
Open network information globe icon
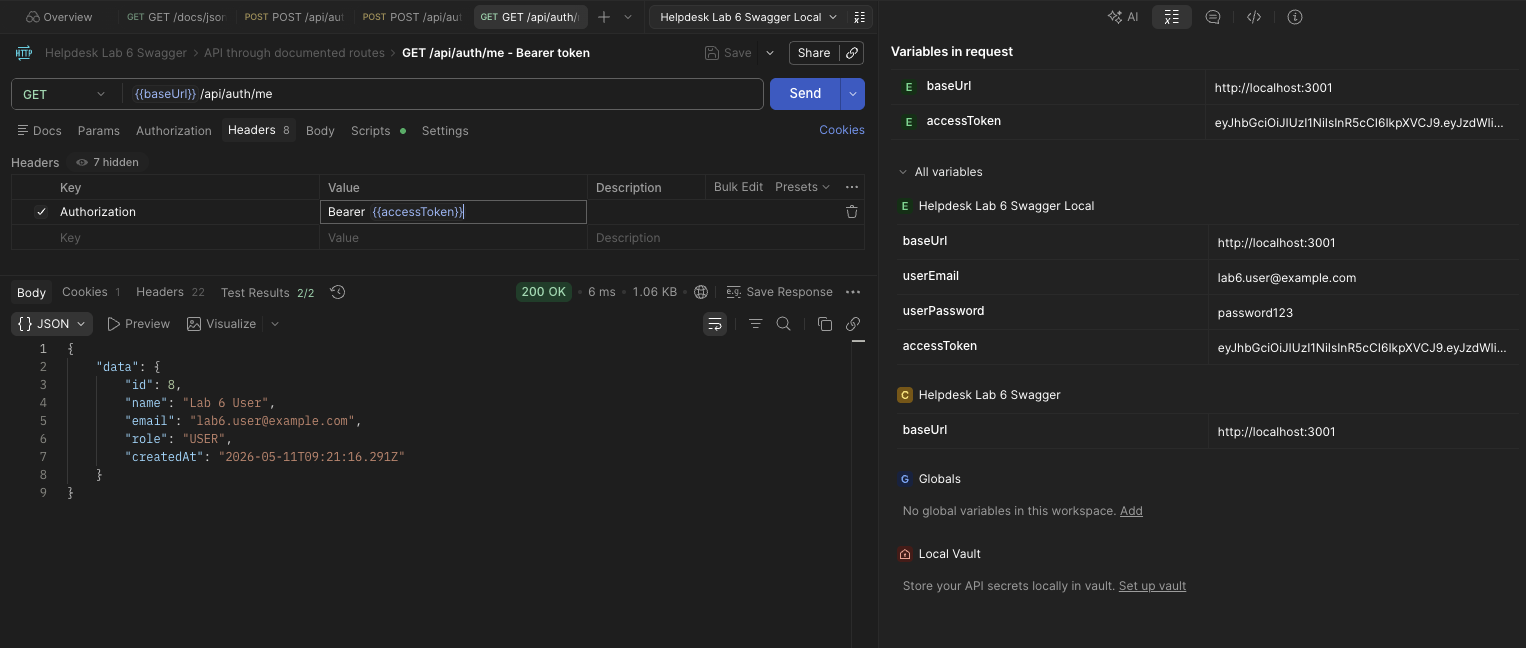point(701,292)
